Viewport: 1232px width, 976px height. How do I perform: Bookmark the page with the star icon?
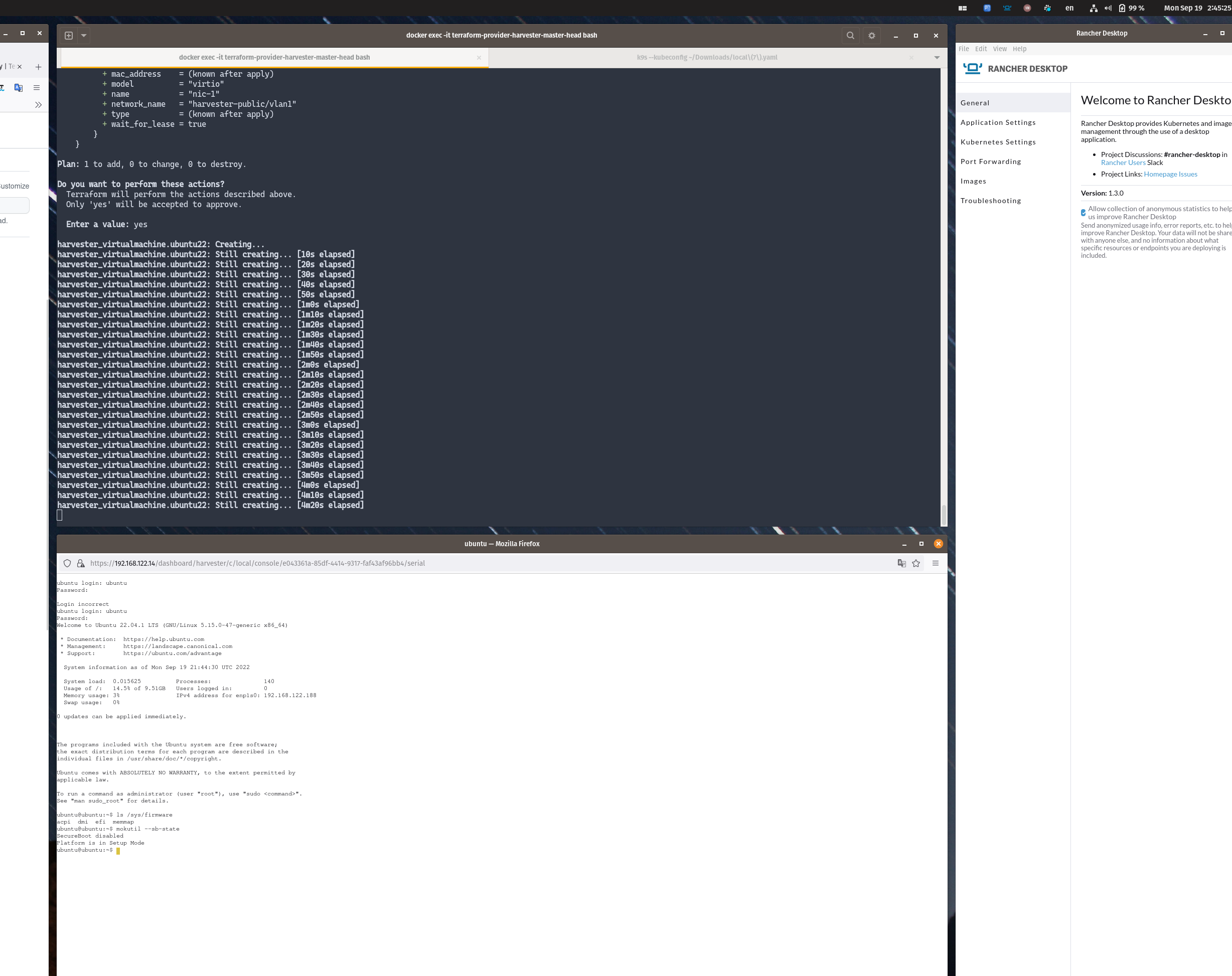[916, 563]
